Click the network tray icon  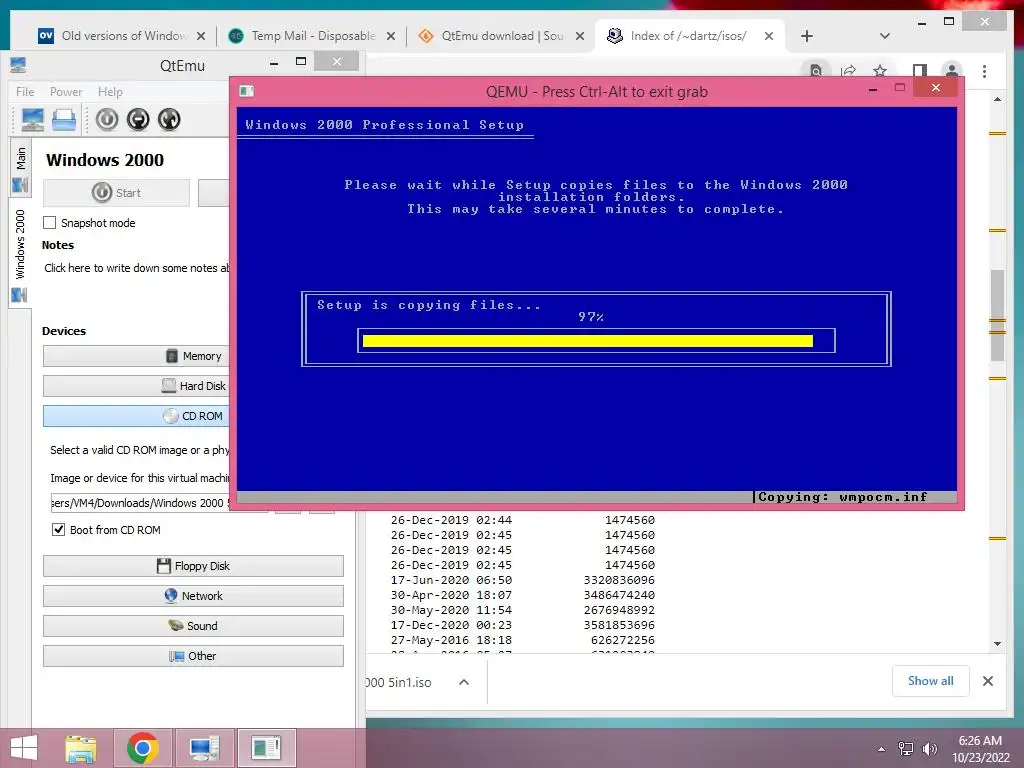[906, 749]
